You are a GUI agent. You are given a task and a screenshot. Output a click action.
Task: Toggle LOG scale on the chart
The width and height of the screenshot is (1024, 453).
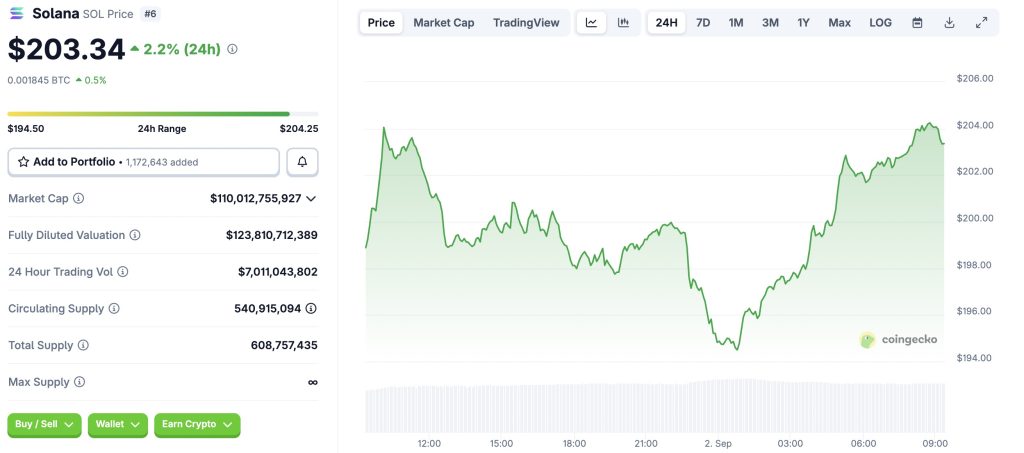(880, 22)
